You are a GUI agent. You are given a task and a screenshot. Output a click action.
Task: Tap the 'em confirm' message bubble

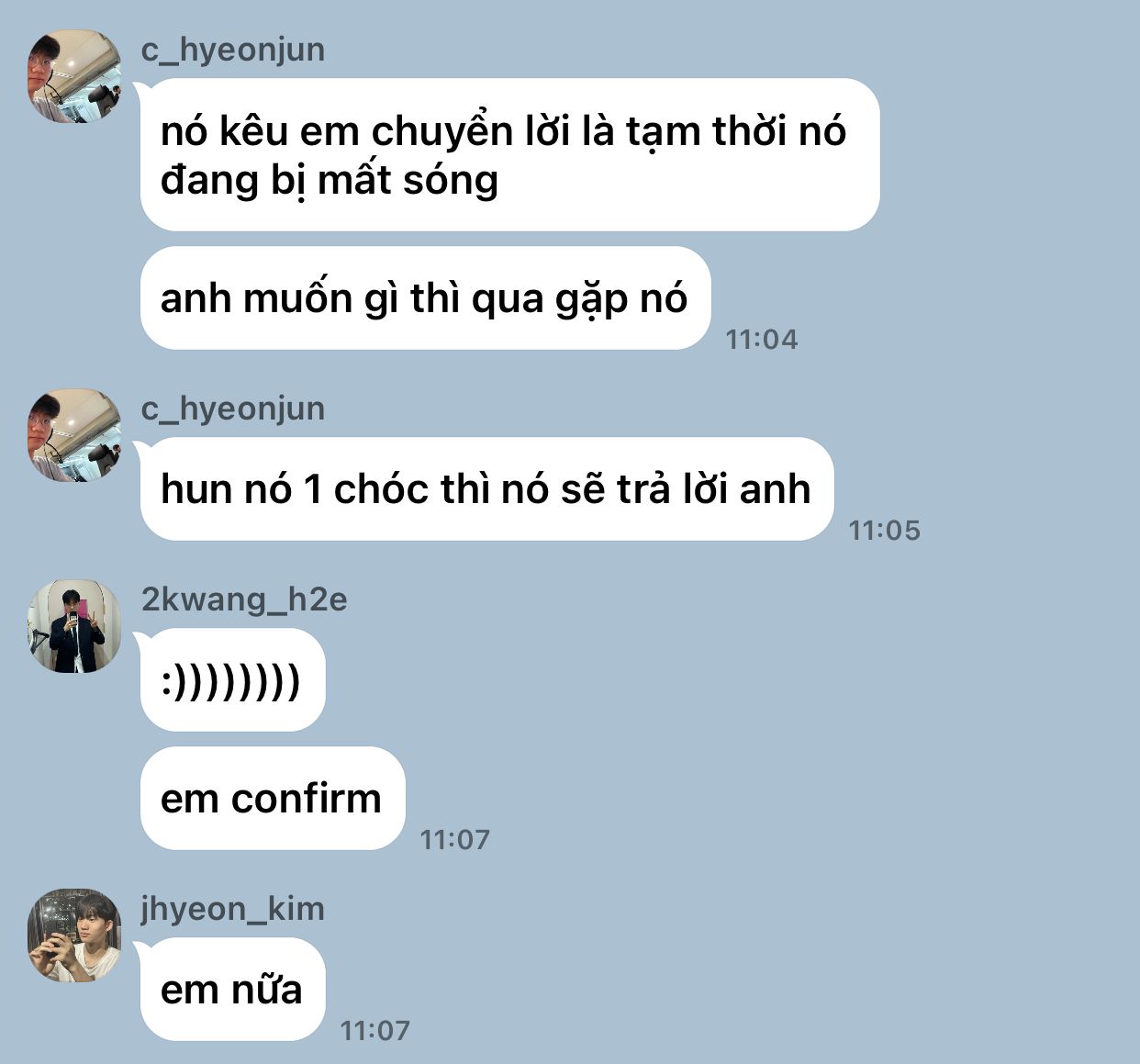(x=273, y=798)
